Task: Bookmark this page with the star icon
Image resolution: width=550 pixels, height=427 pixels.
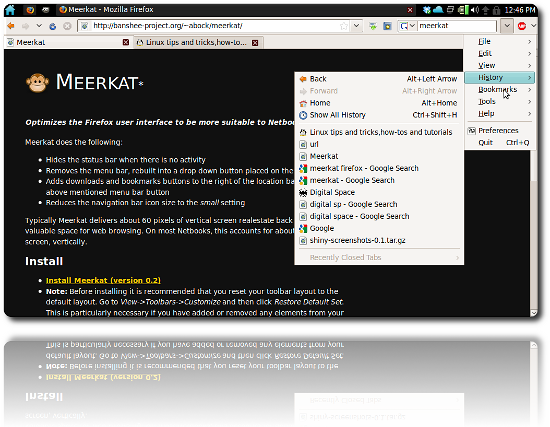Action: click(x=344, y=26)
